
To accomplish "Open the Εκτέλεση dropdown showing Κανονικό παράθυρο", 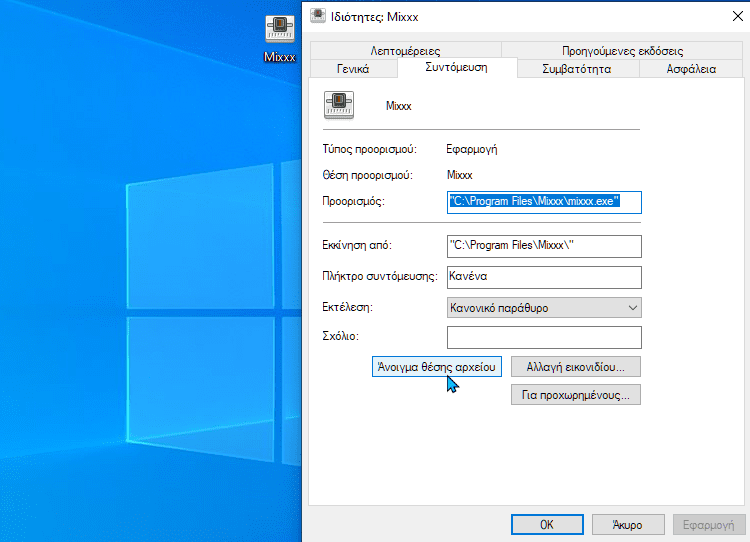I will pyautogui.click(x=544, y=308).
